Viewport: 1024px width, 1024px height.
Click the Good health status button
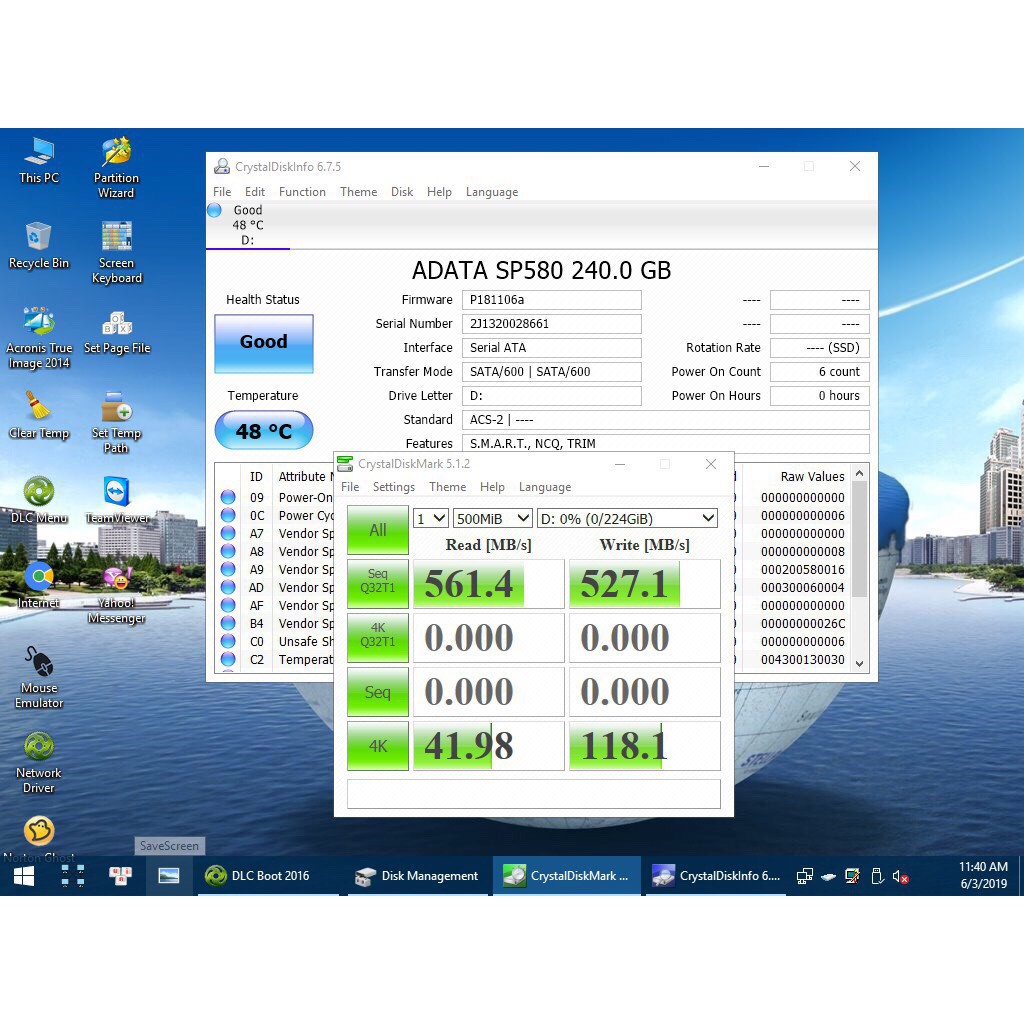pos(263,343)
